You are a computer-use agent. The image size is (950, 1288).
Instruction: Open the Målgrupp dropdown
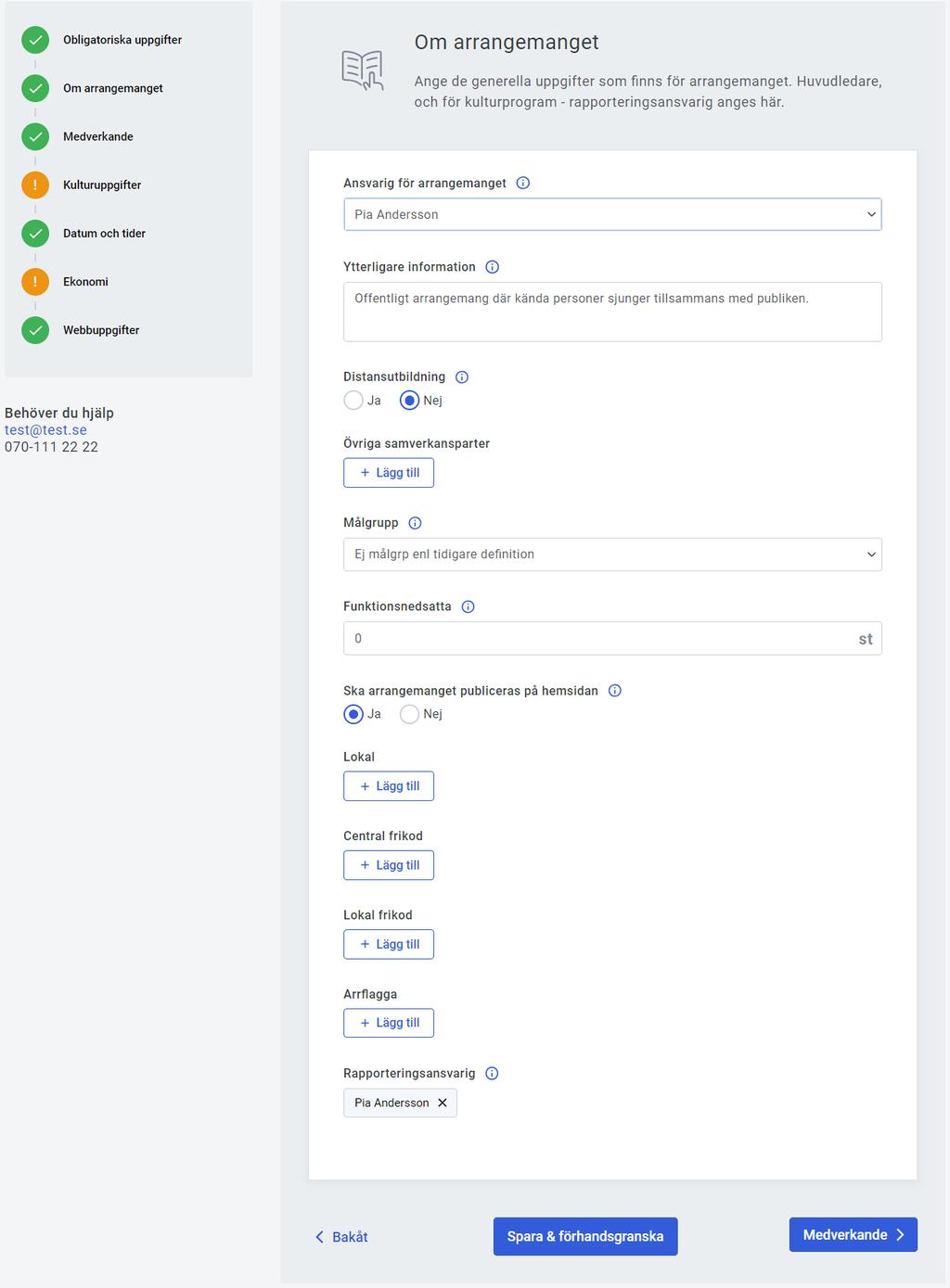(x=612, y=555)
